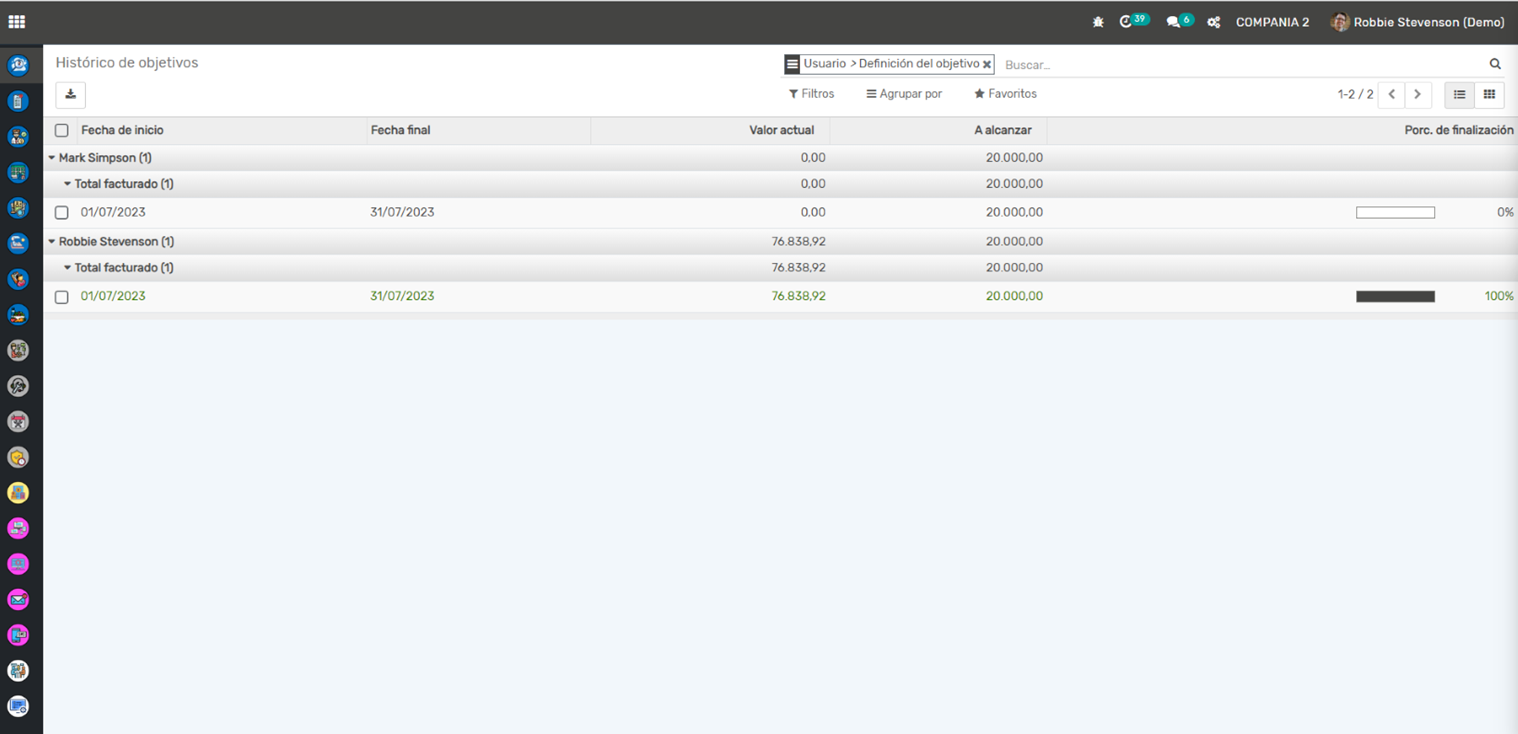Image resolution: width=1518 pixels, height=734 pixels.
Task: Click the 100% completion progress bar
Action: tap(1395, 297)
